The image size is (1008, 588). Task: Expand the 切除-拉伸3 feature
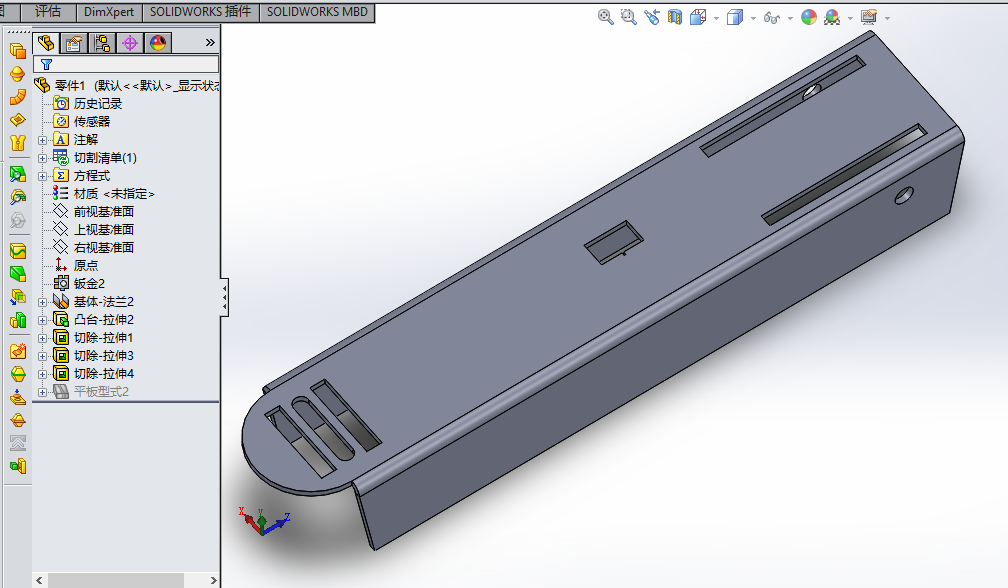tap(42, 356)
